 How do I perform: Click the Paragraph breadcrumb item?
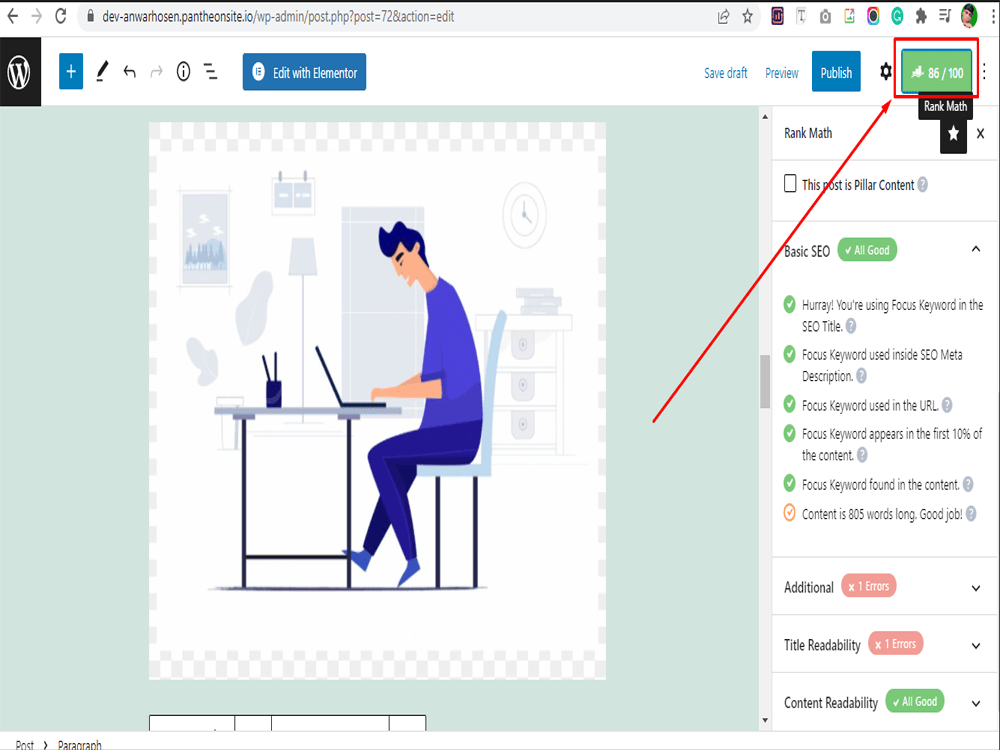pyautogui.click(x=79, y=744)
